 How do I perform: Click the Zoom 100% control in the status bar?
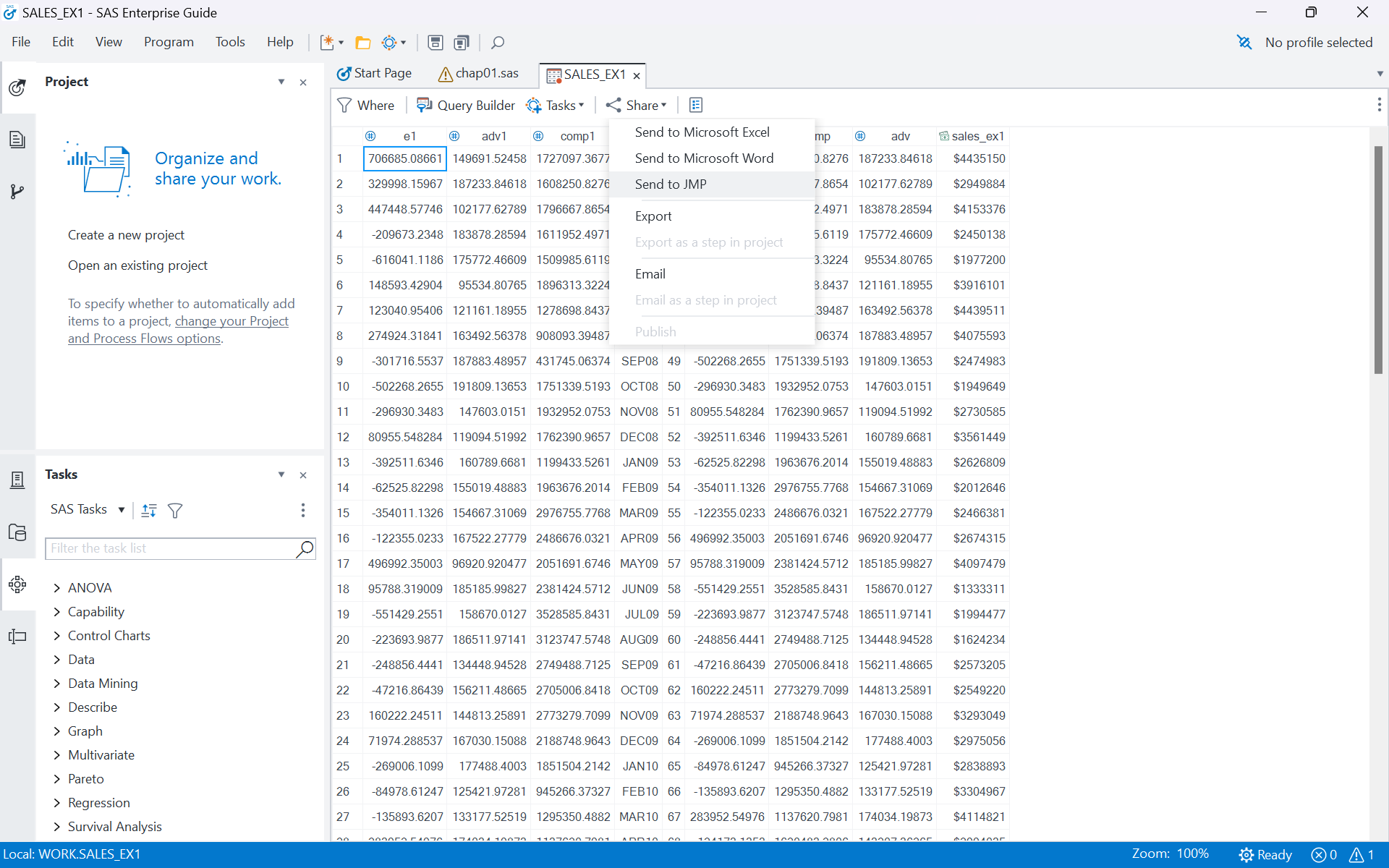click(x=1171, y=854)
